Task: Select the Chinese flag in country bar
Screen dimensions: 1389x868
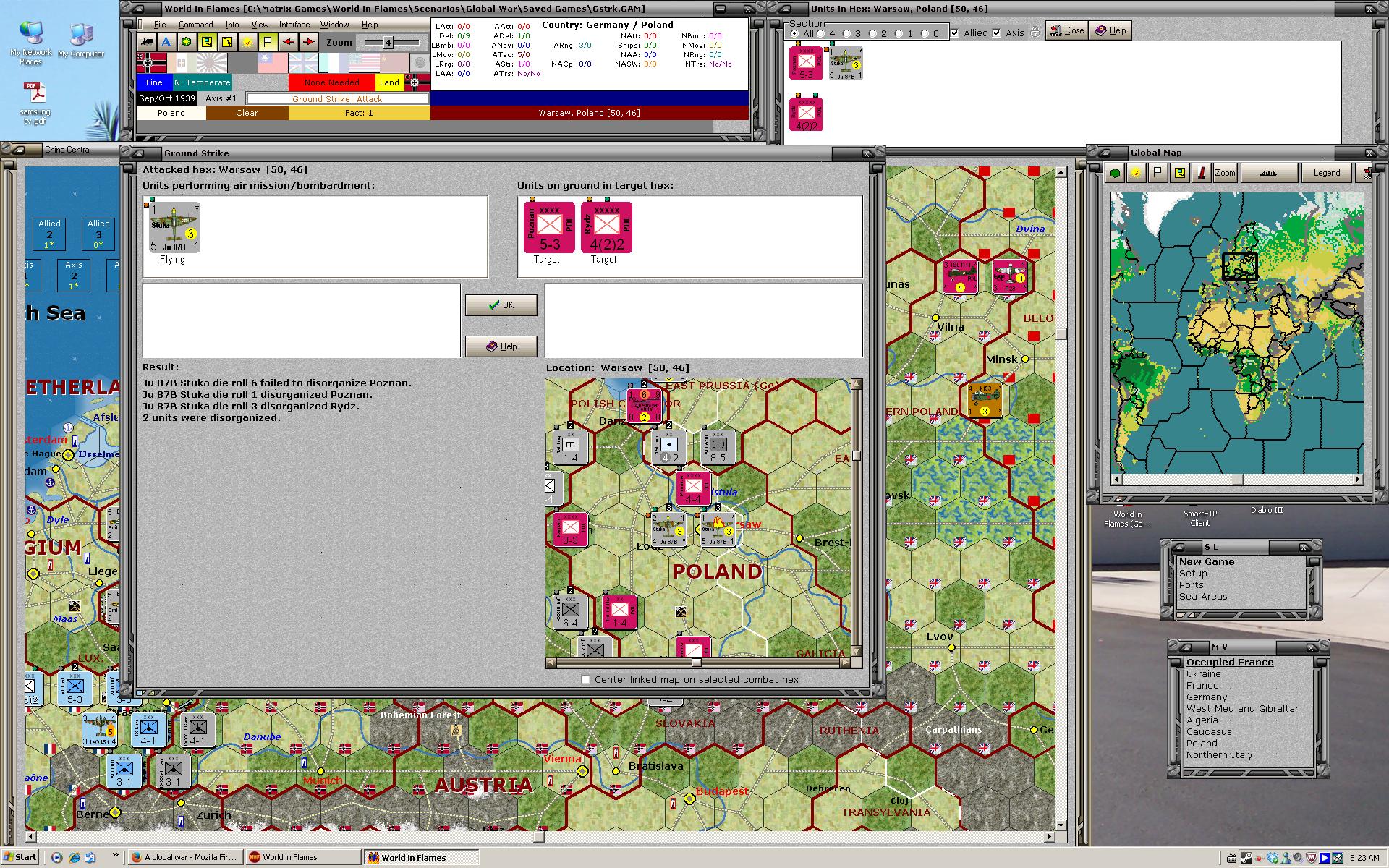Action: tap(273, 63)
